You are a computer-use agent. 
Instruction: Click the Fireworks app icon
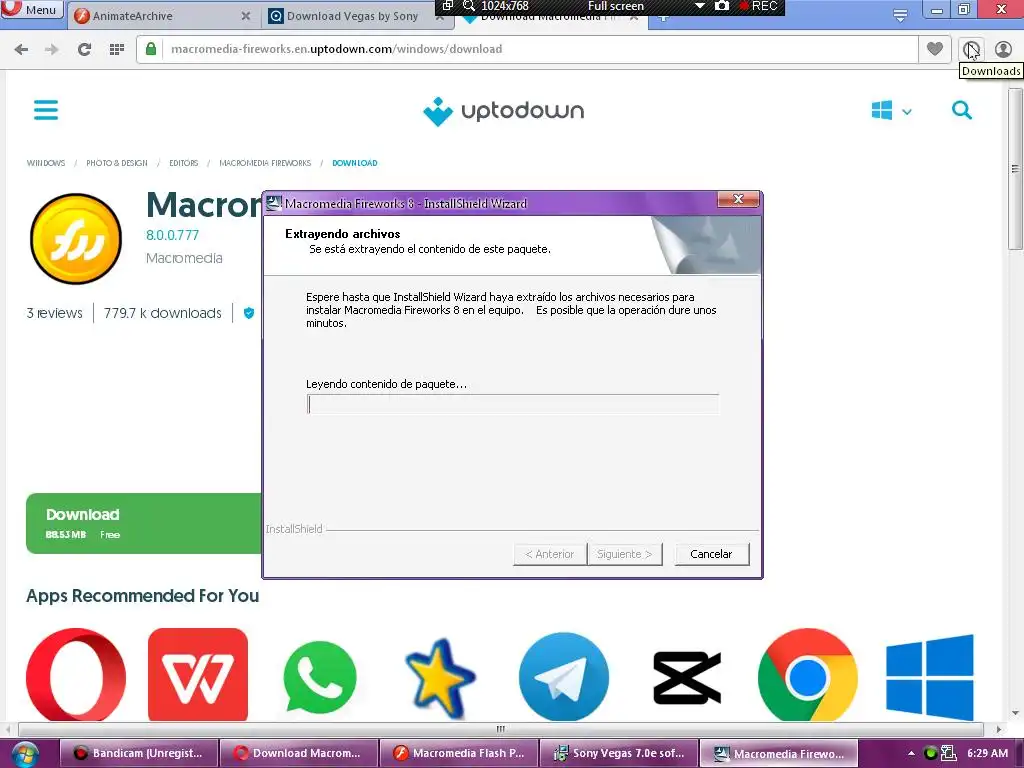tap(76, 239)
